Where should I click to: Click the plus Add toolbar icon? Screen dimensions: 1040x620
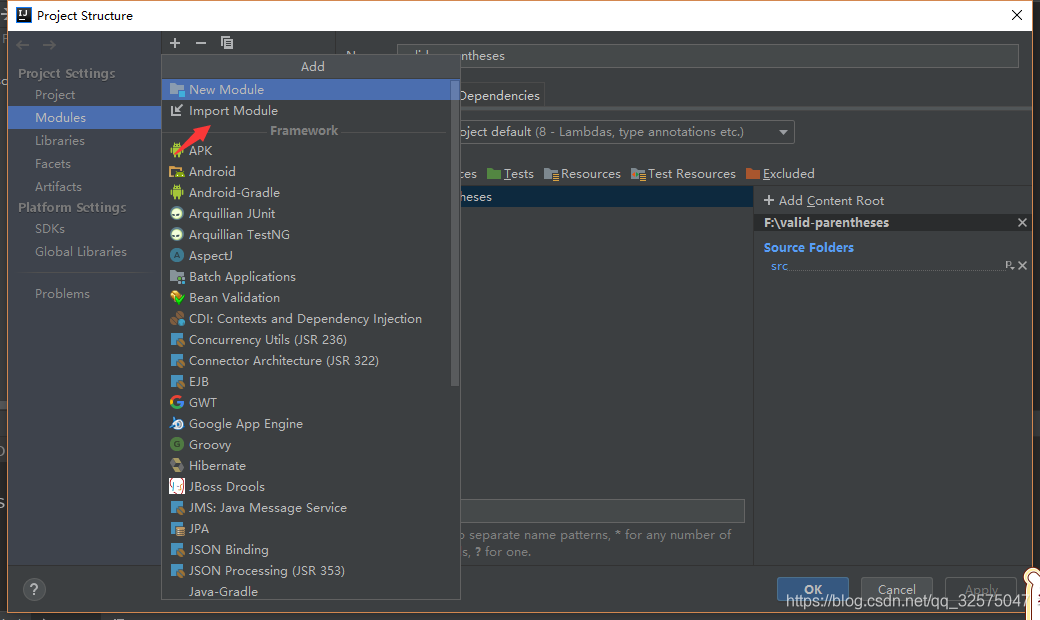(175, 43)
